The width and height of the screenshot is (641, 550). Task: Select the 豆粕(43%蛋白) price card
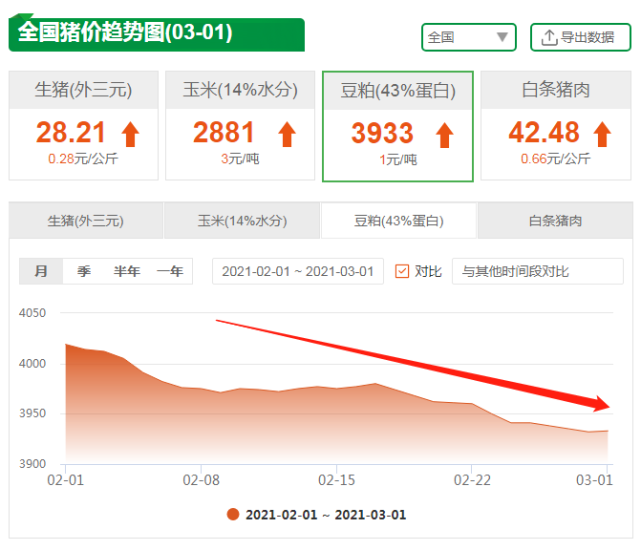click(x=398, y=126)
